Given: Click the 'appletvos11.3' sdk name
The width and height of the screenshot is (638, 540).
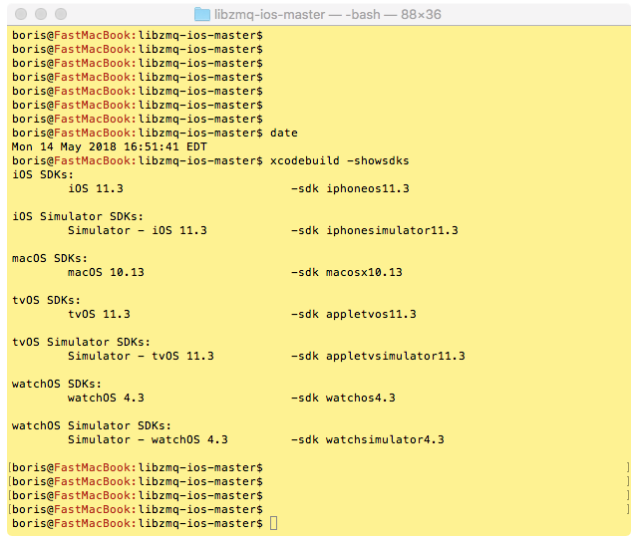Looking at the screenshot, I should (x=371, y=314).
